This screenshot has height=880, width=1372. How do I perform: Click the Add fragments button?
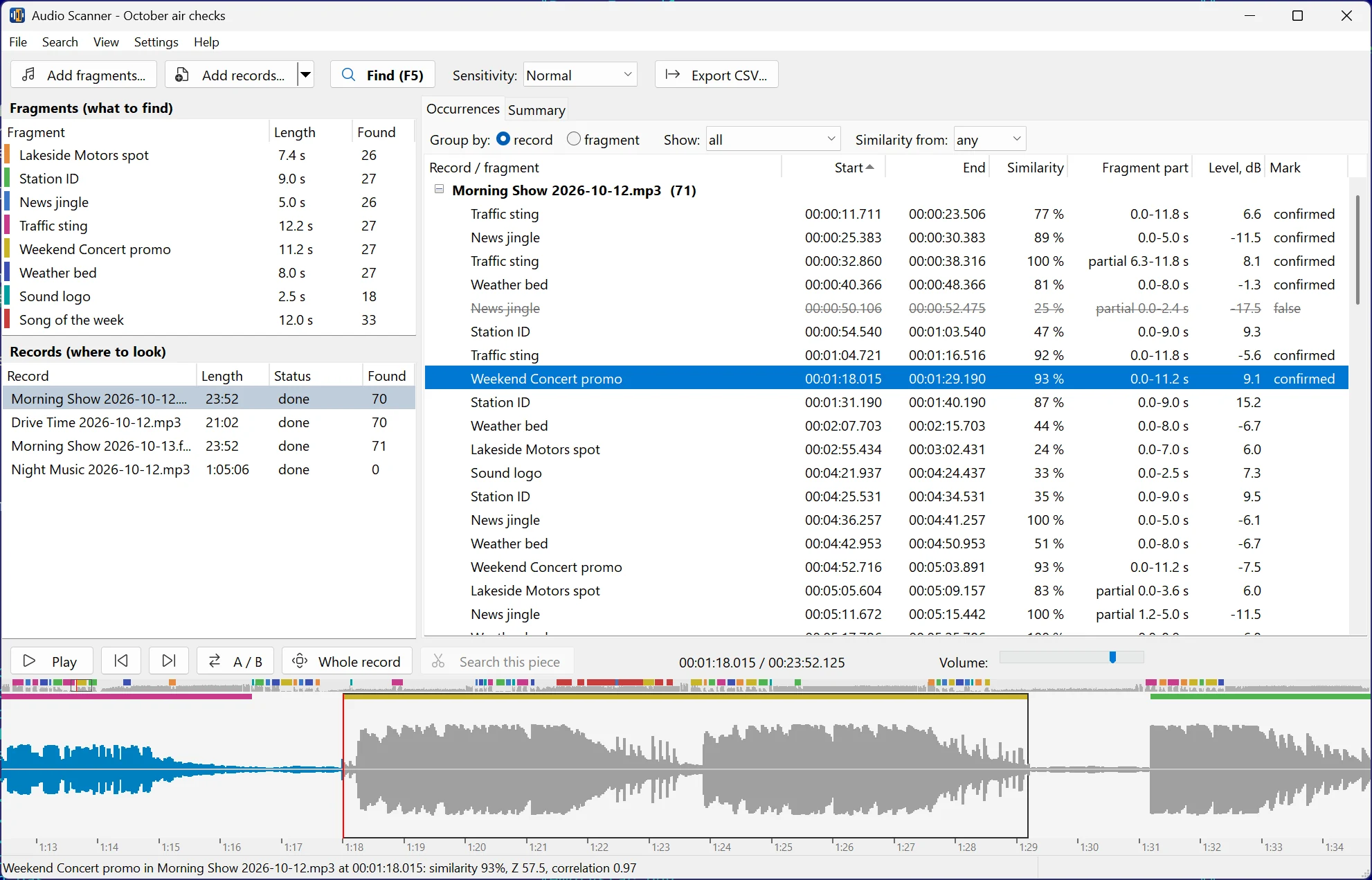(84, 75)
